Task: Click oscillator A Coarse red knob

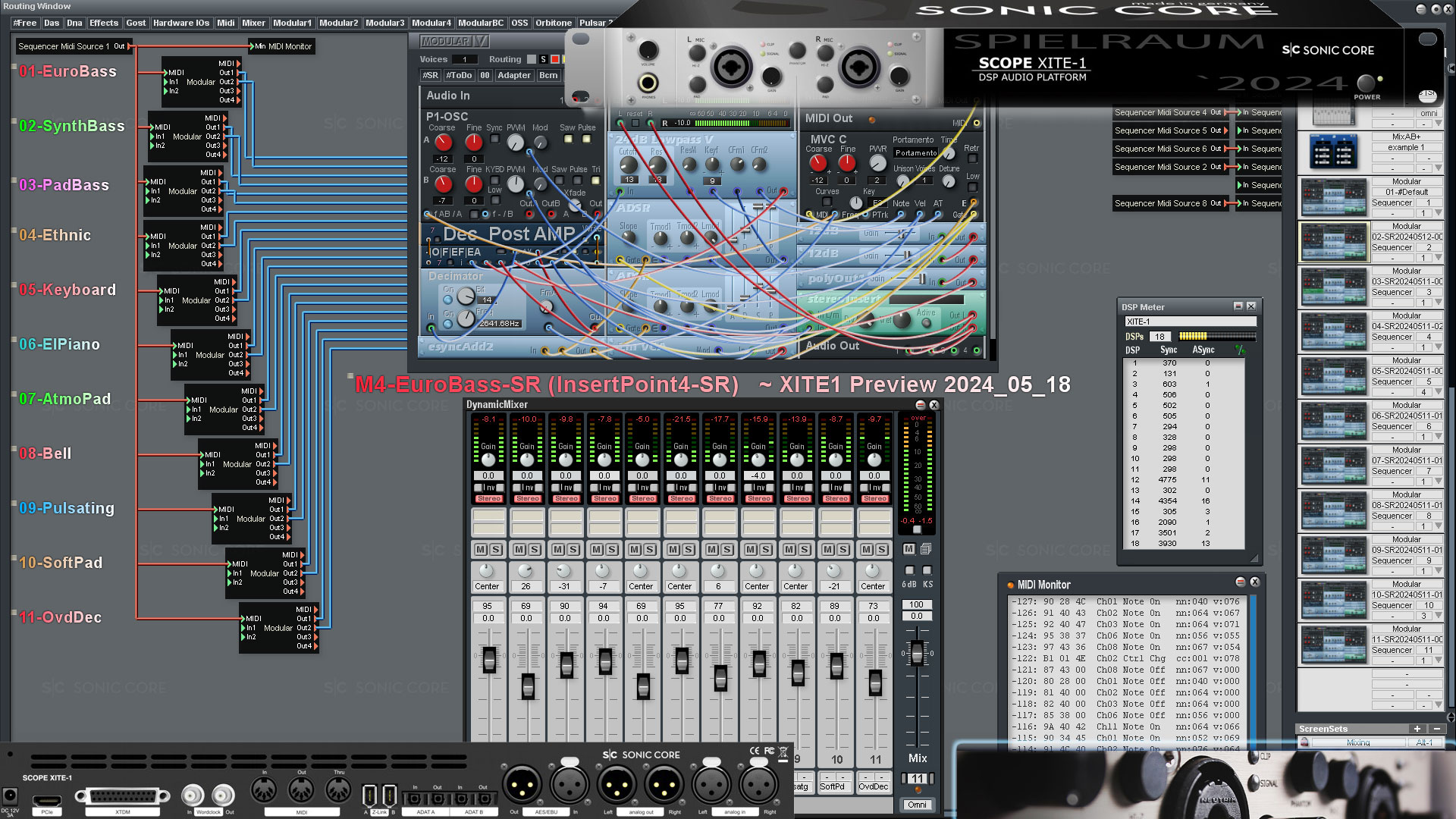Action: point(443,143)
